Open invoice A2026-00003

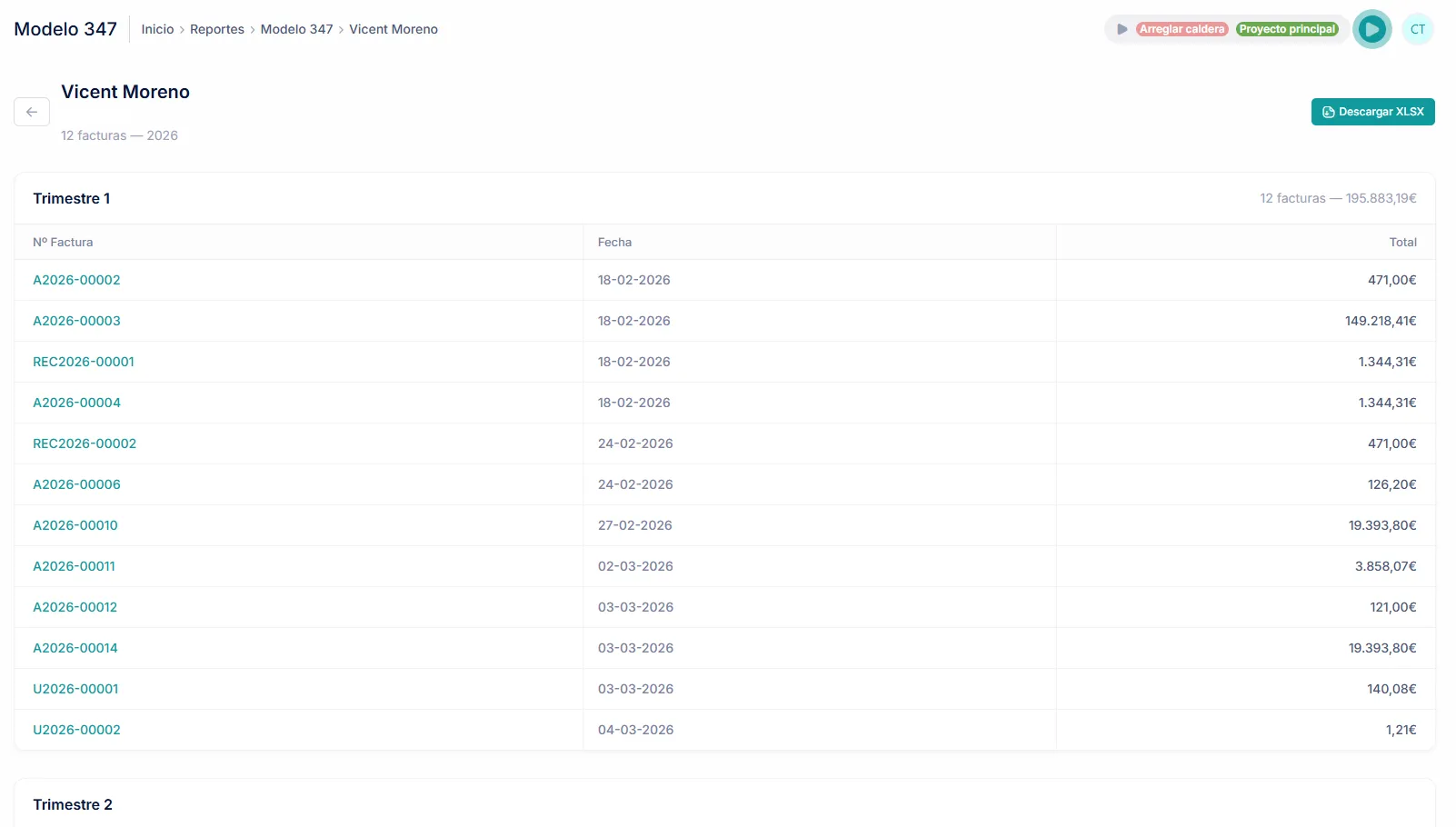pos(76,321)
